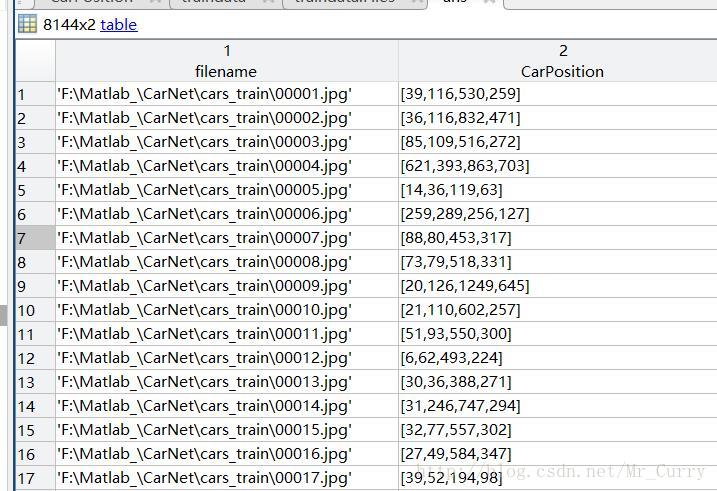Select row header 15
Screen dimensions: 717x491
pyautogui.click(x=36, y=430)
